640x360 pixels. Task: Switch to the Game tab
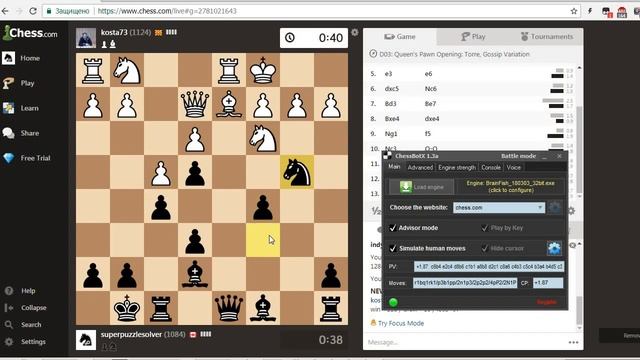click(400, 37)
